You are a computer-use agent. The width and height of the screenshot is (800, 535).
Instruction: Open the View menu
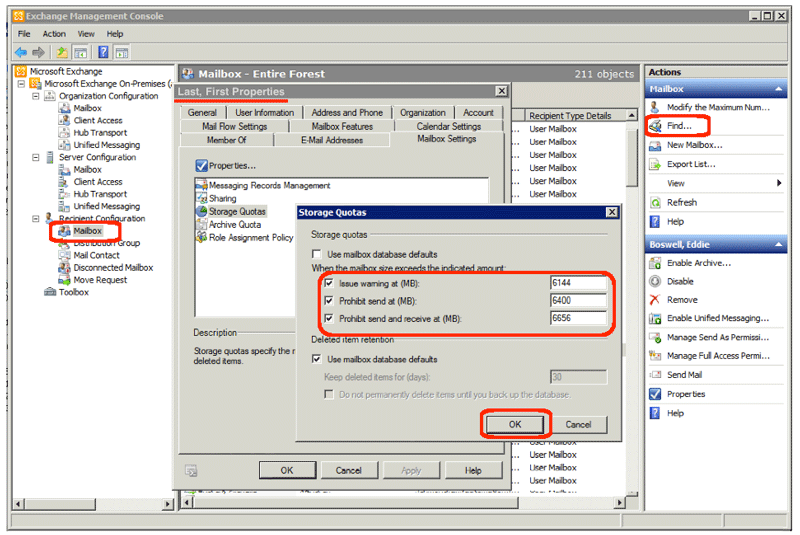[86, 34]
